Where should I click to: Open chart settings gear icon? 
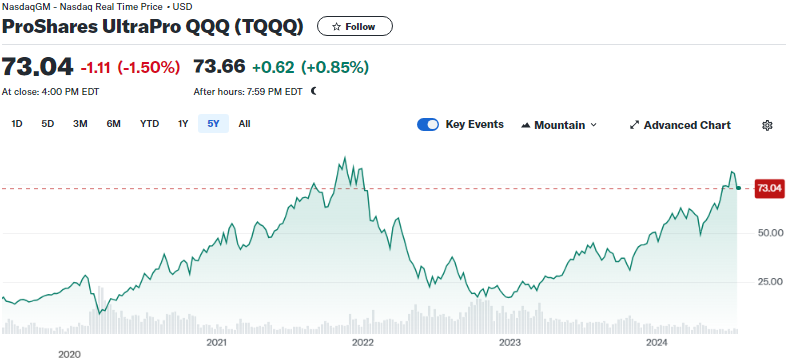point(766,125)
